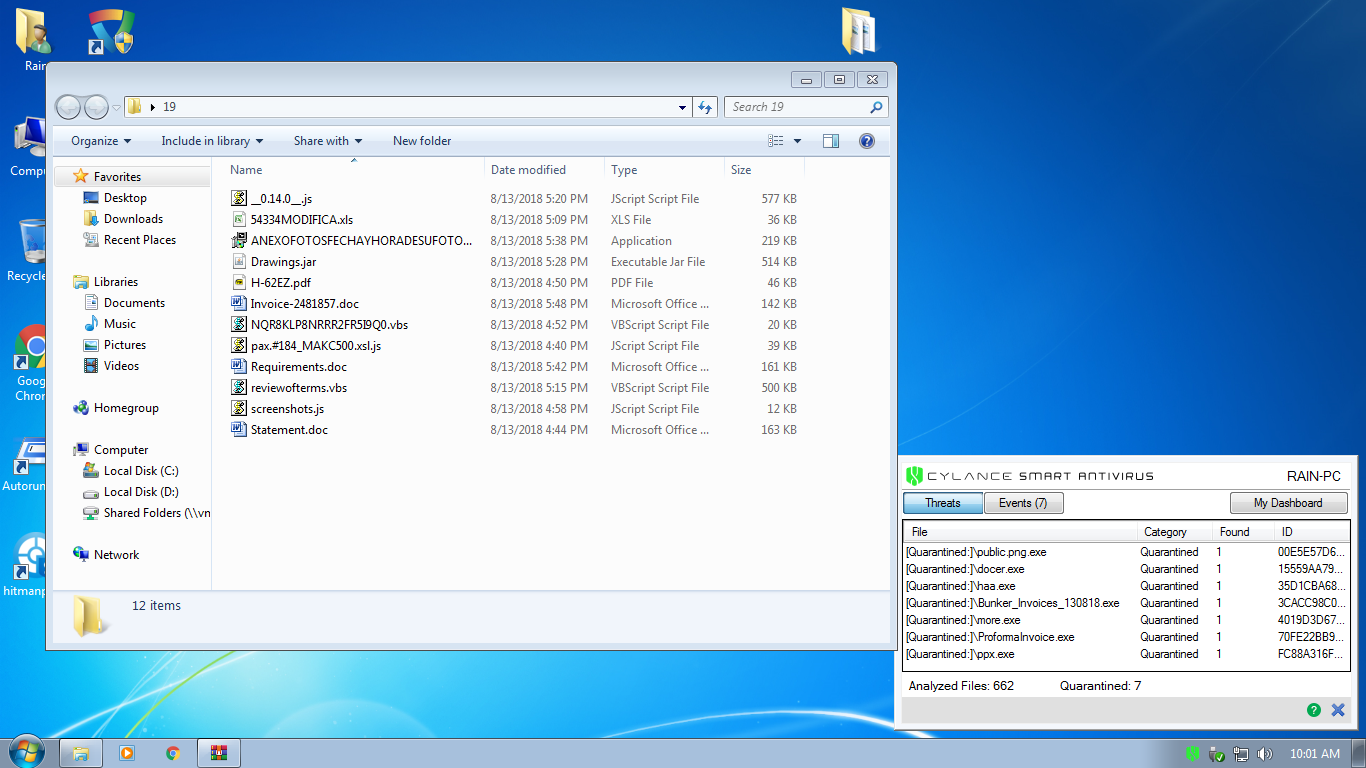Click the refresh button beside address bar
The image size is (1366, 768).
click(x=705, y=107)
